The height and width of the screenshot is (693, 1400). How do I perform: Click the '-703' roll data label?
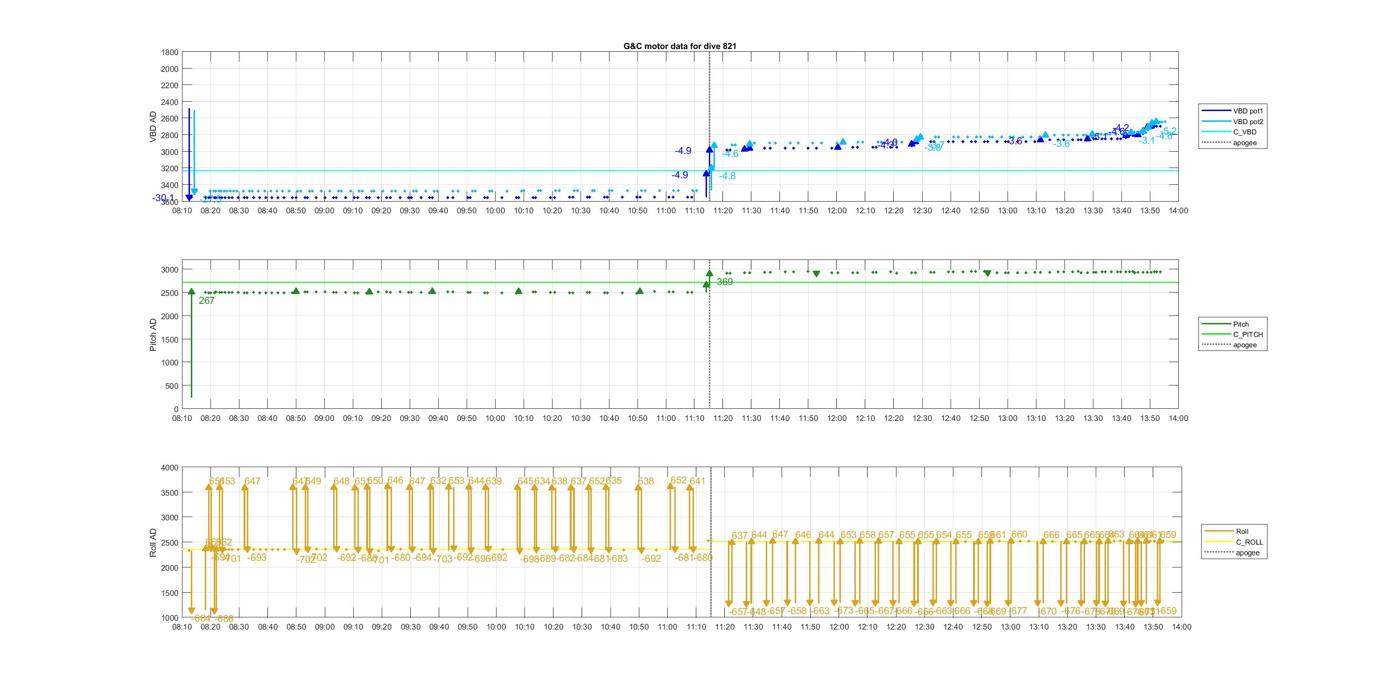tap(442, 559)
